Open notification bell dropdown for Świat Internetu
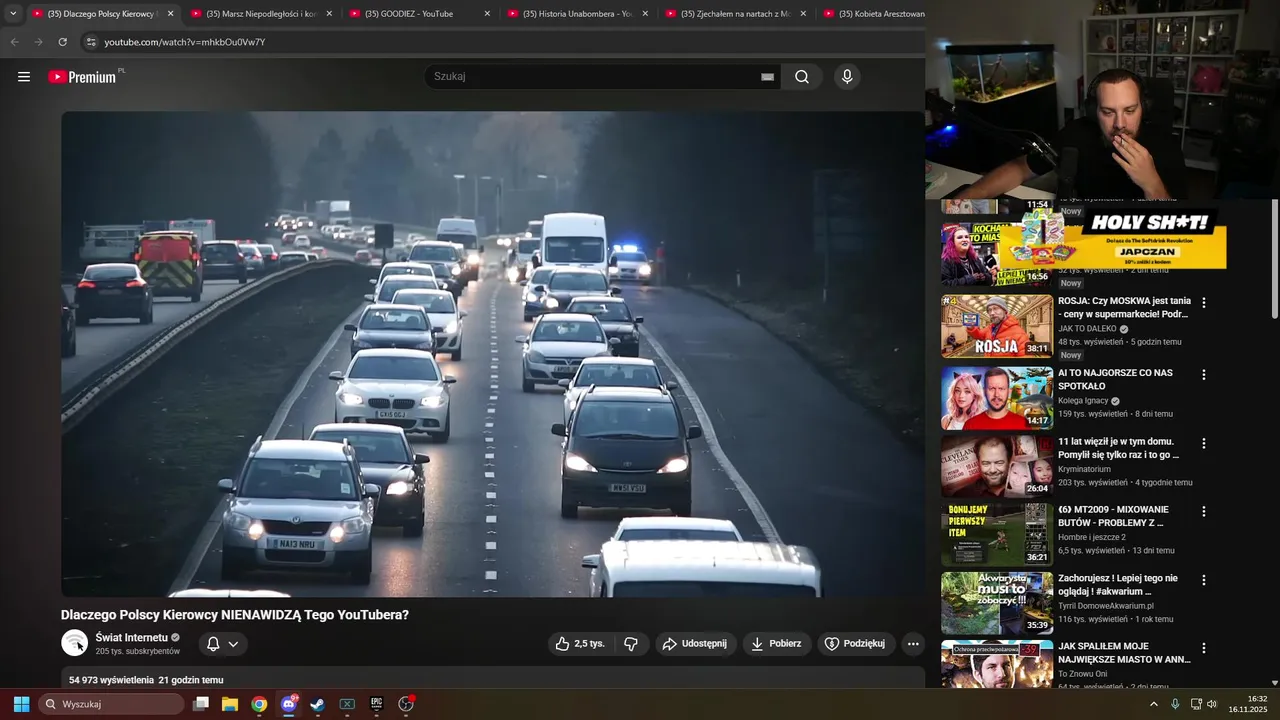 [222, 644]
